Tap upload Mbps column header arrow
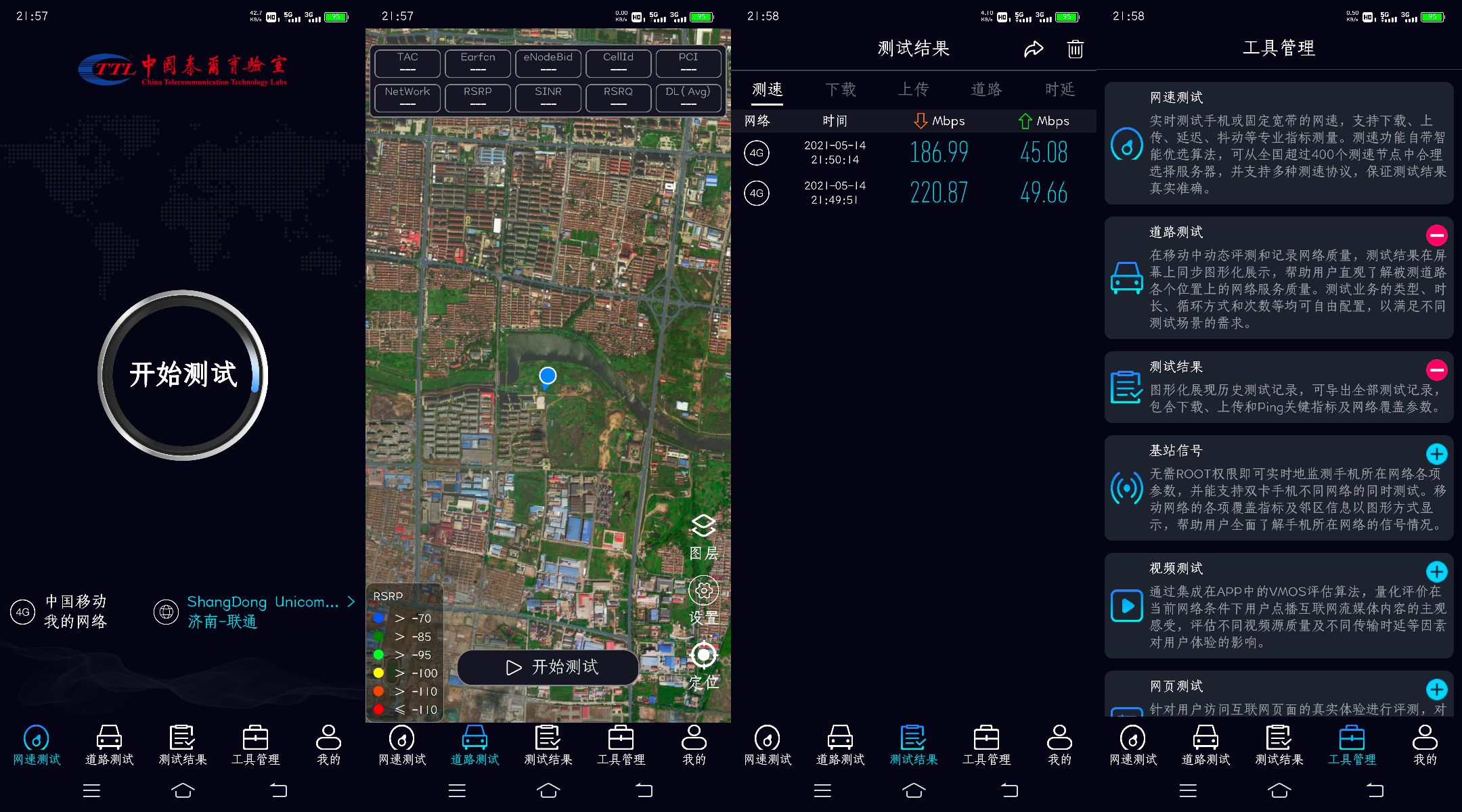The height and width of the screenshot is (812, 1462). [x=1025, y=120]
